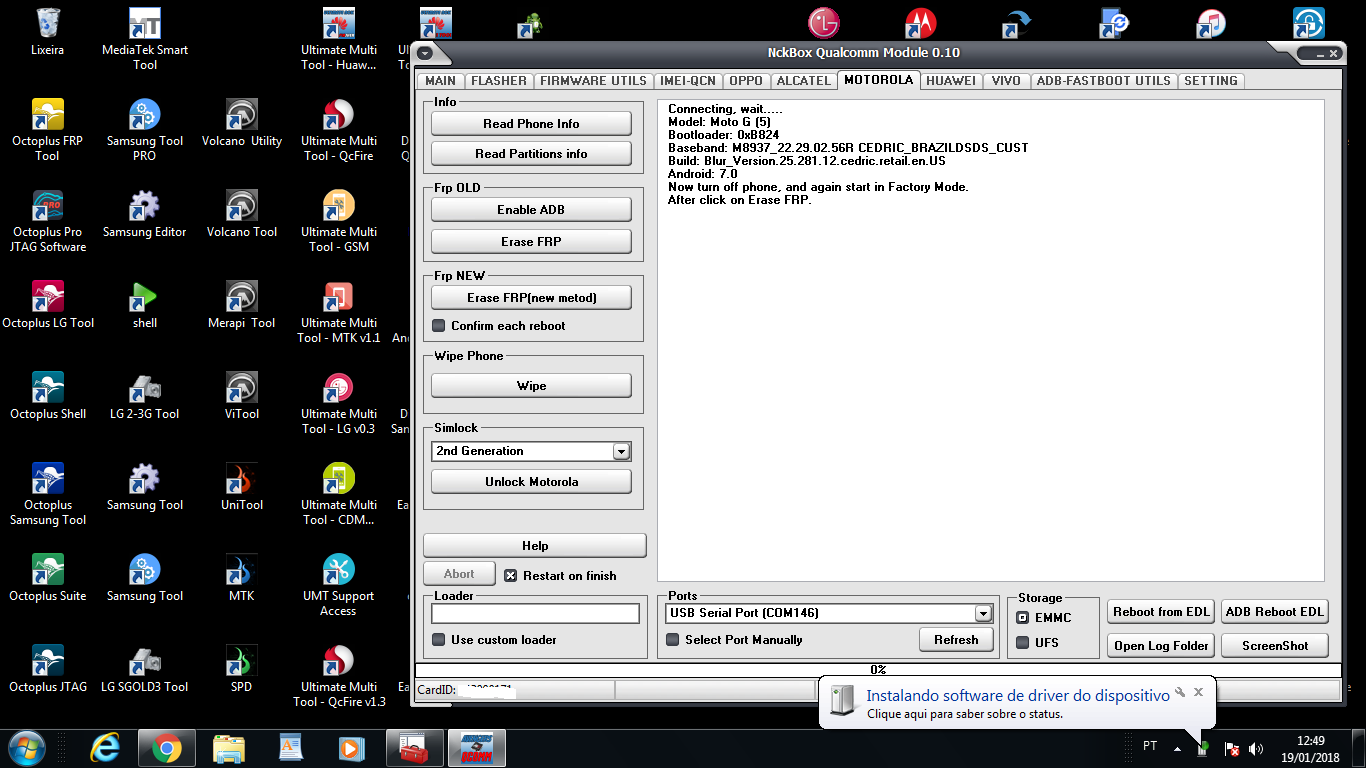The image size is (1366, 768).
Task: Launch the LG logo desktop shortcut
Action: click(824, 22)
